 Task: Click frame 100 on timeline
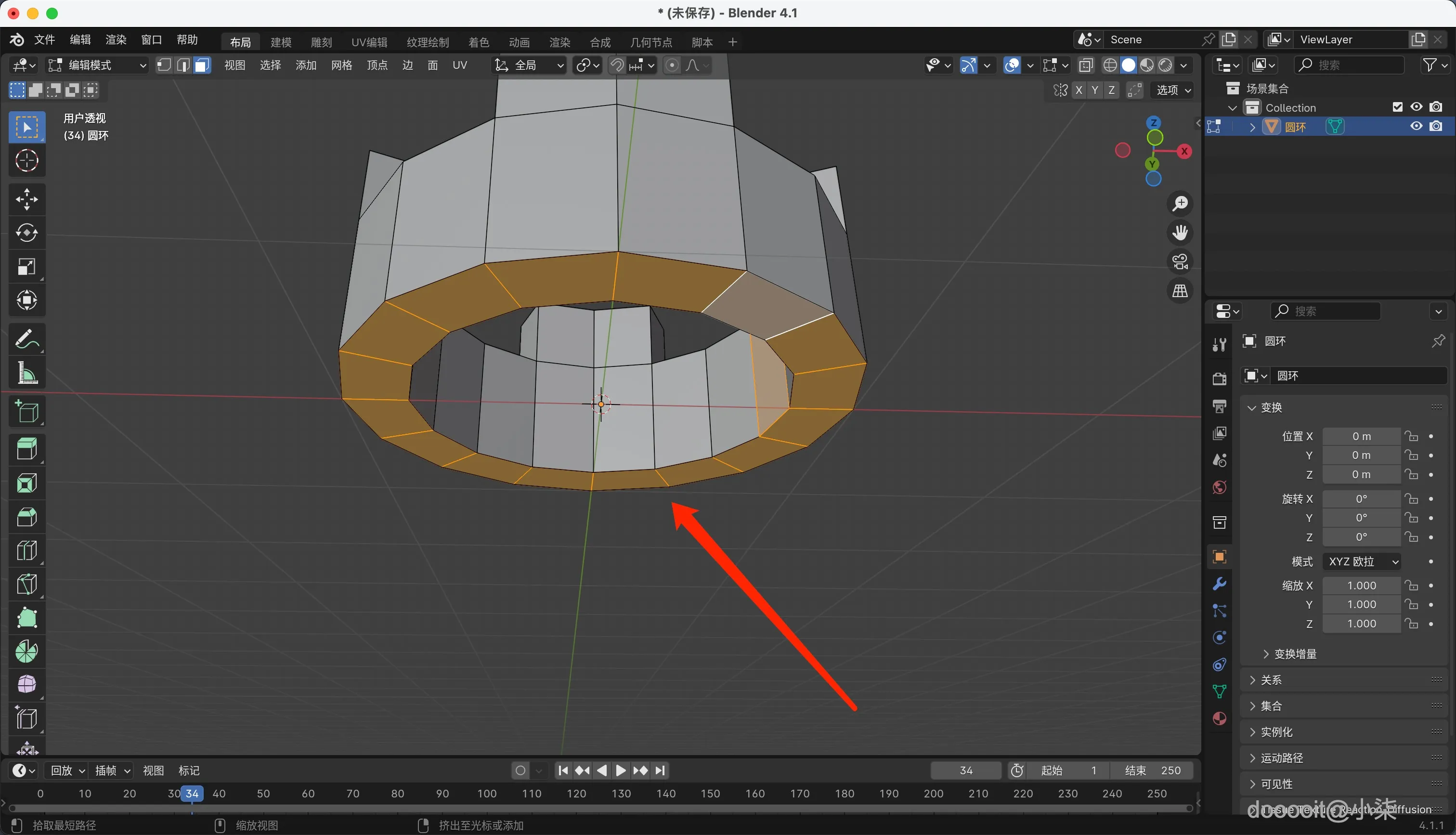[487, 794]
